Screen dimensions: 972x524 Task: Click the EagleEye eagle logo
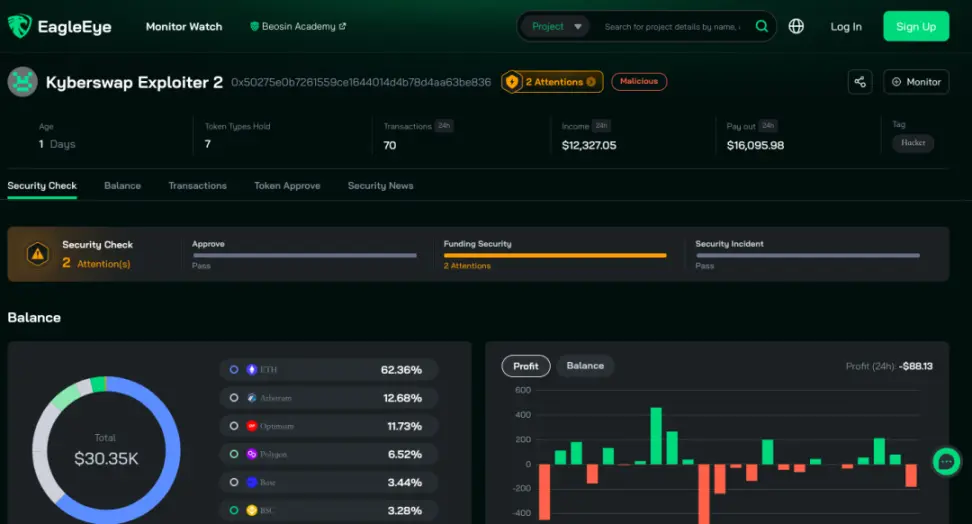19,26
